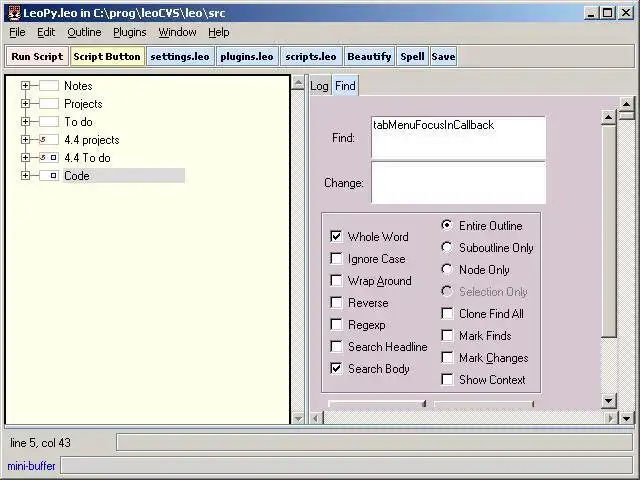Select the Notes headline text
The height and width of the screenshot is (480, 640).
click(78, 86)
